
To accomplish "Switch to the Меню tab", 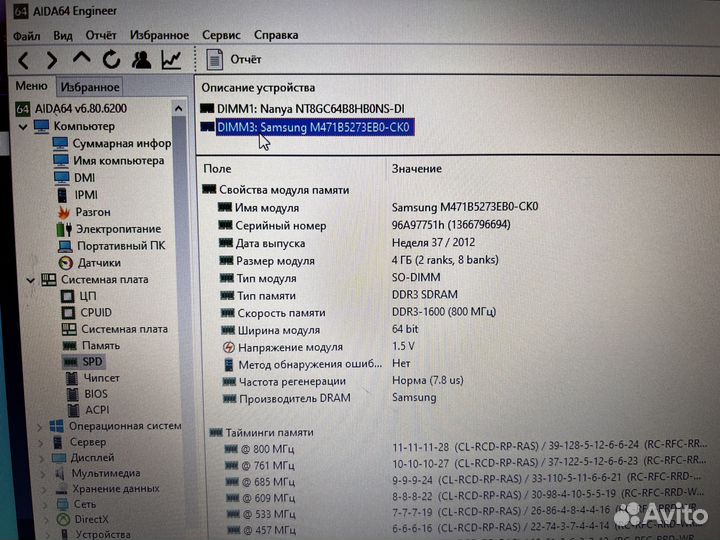I will tap(31, 86).
